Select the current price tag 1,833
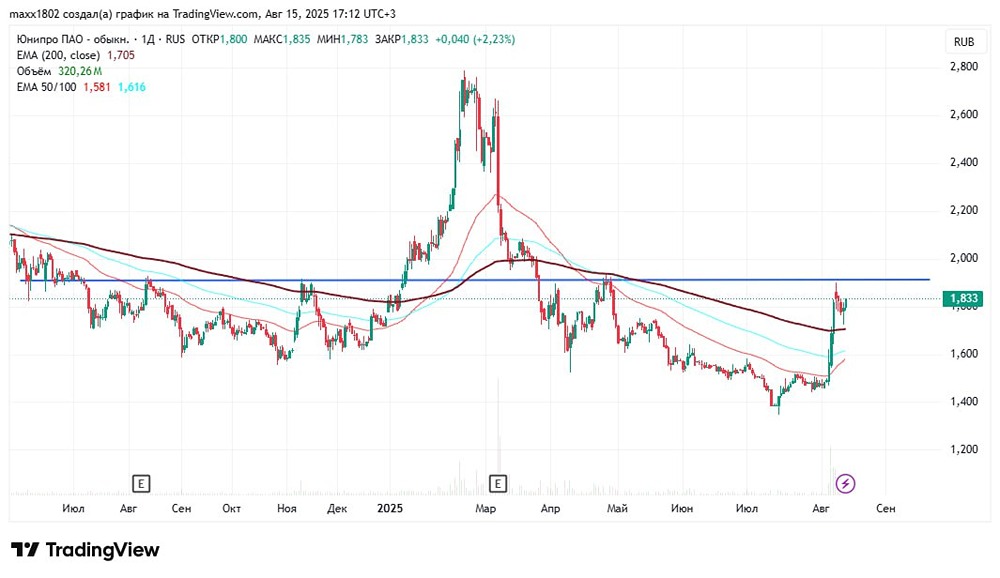The height and width of the screenshot is (578, 1000). (965, 299)
